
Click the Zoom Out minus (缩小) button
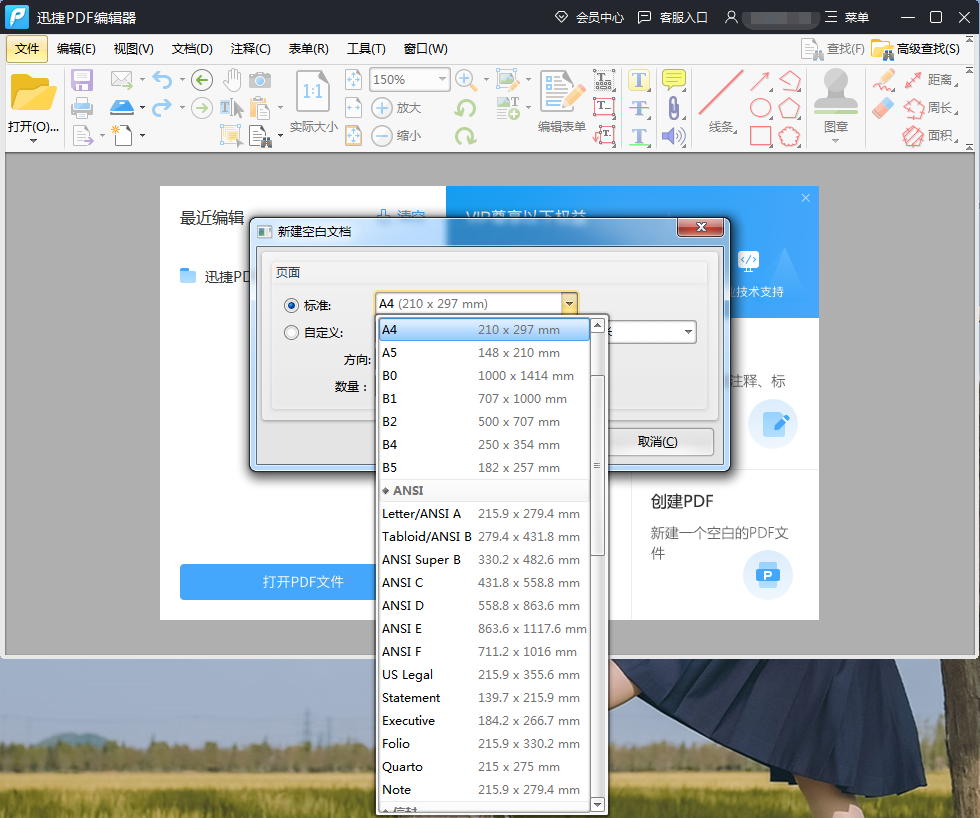coord(395,136)
